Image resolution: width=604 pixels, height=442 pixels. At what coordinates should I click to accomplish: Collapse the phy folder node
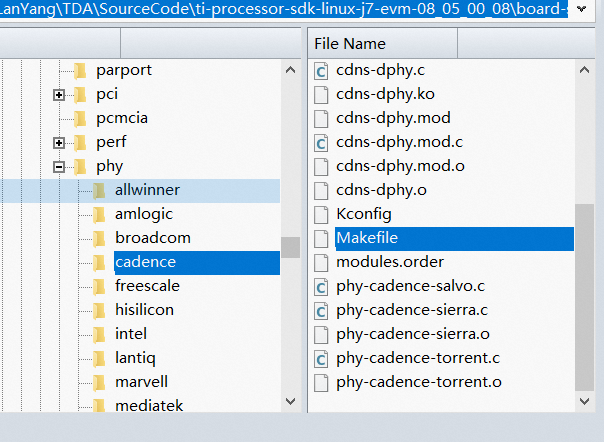pos(59,167)
